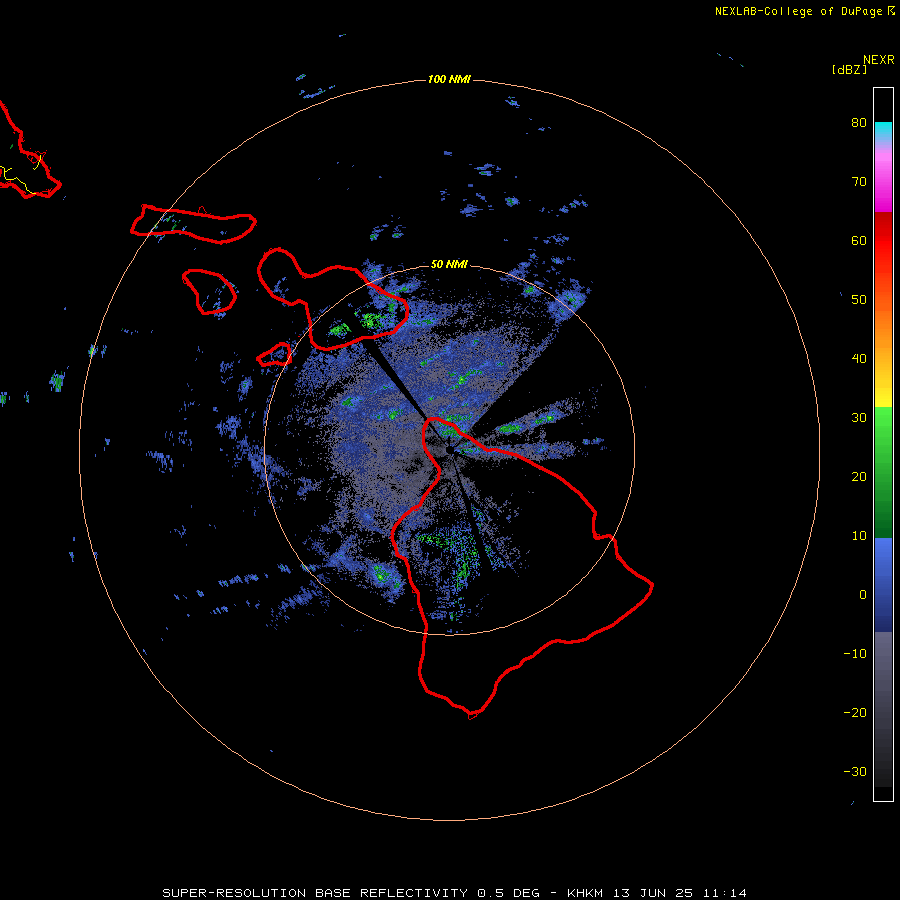The image size is (900, 900).
Task: Click the -10 dBZ color scale label
Action: point(855,654)
